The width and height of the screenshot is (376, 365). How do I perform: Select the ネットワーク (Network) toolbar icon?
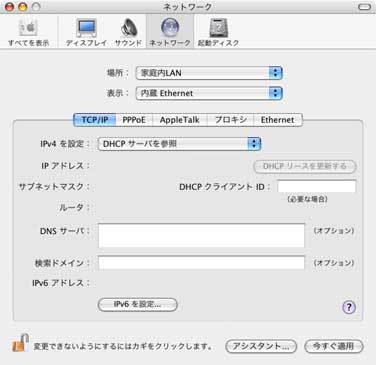(x=170, y=33)
